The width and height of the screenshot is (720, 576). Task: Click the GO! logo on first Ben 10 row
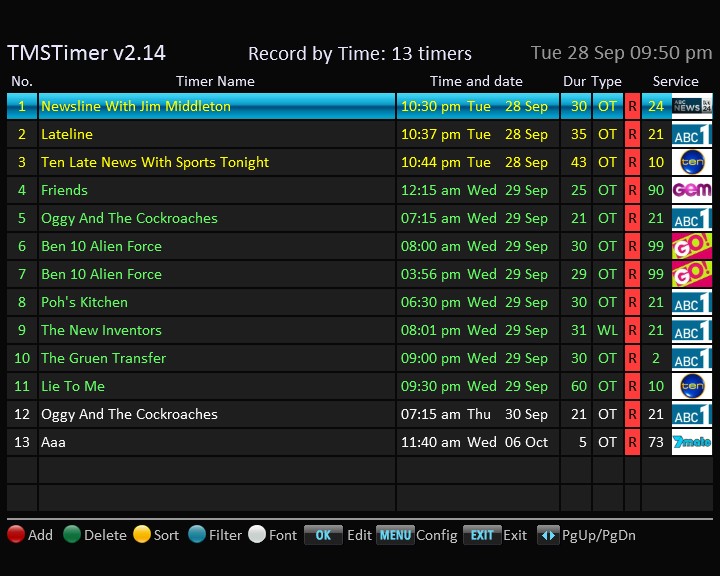pyautogui.click(x=691, y=246)
